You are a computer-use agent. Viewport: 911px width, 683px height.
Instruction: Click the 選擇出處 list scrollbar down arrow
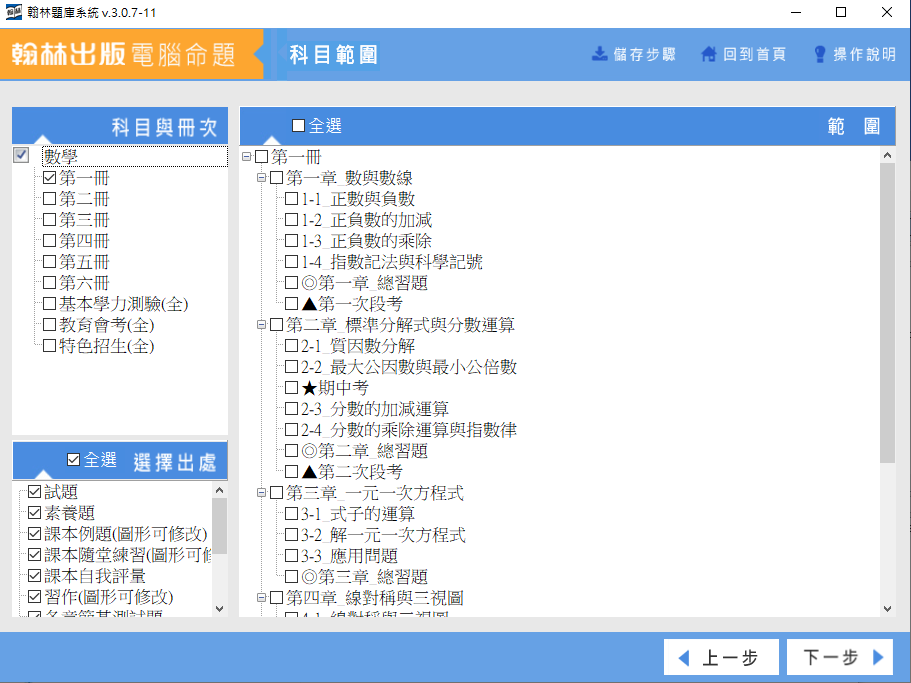[220, 609]
